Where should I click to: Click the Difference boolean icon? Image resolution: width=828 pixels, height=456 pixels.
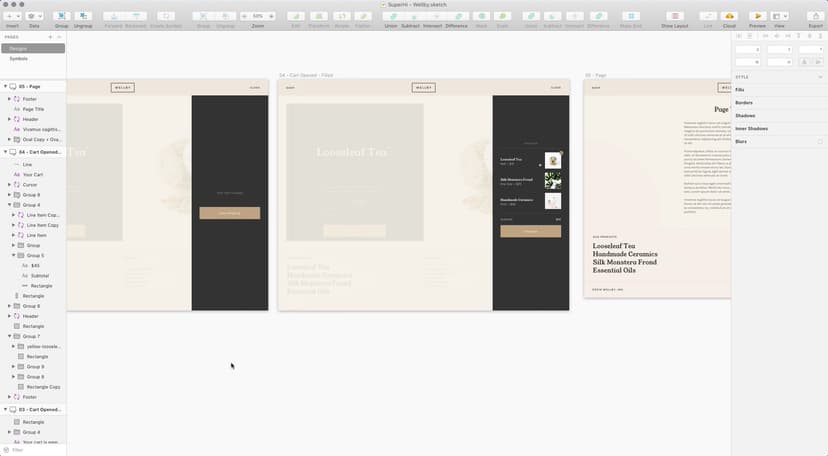456,17
